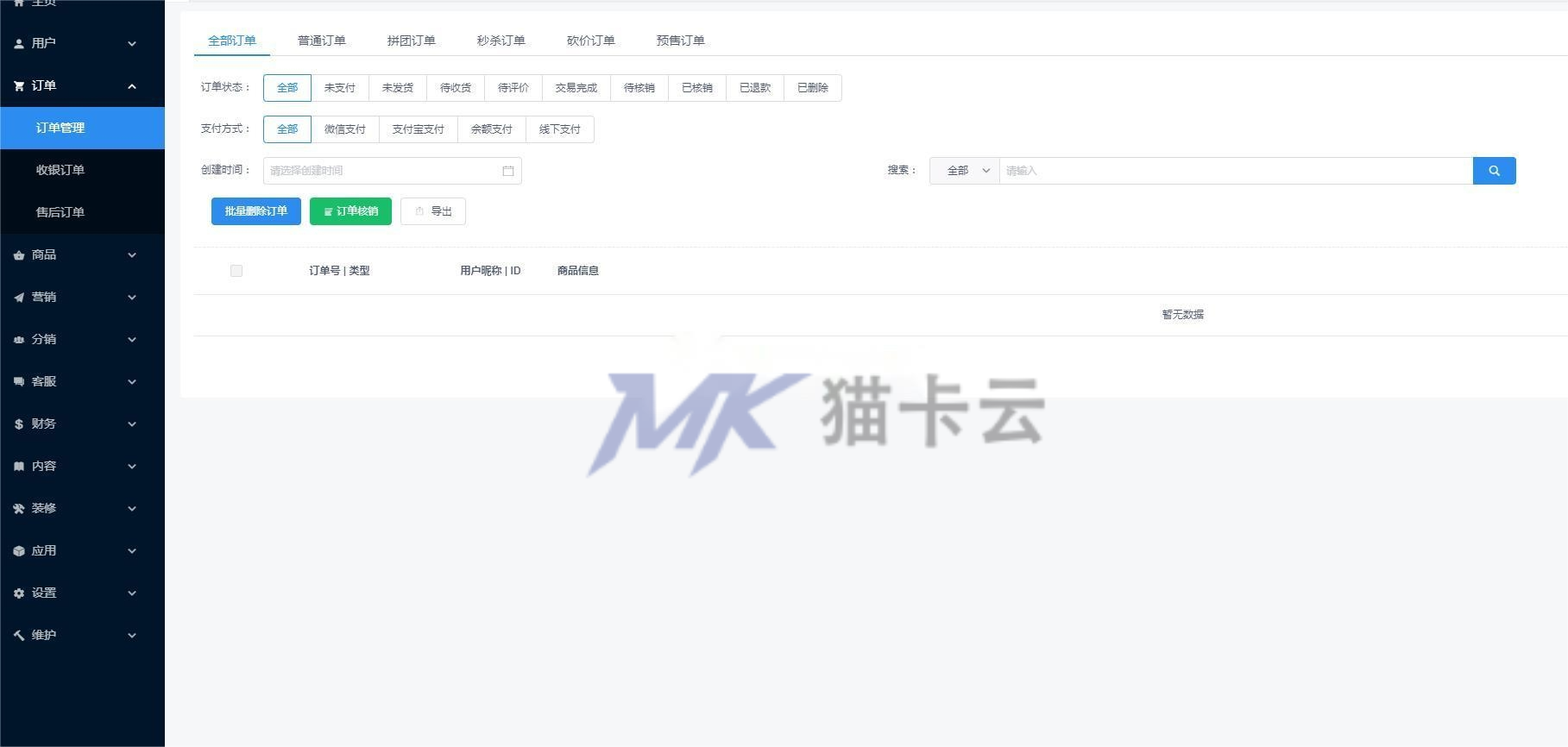Select 已核销 order status filter
Screen dimensions: 1568x747
coord(697,88)
